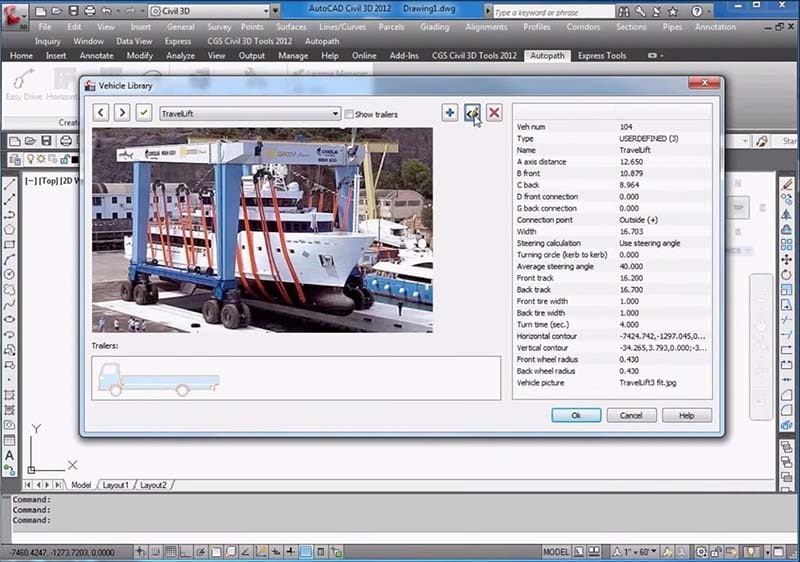The image size is (800, 562).
Task: Select the Layout2 tab
Action: coord(153,485)
